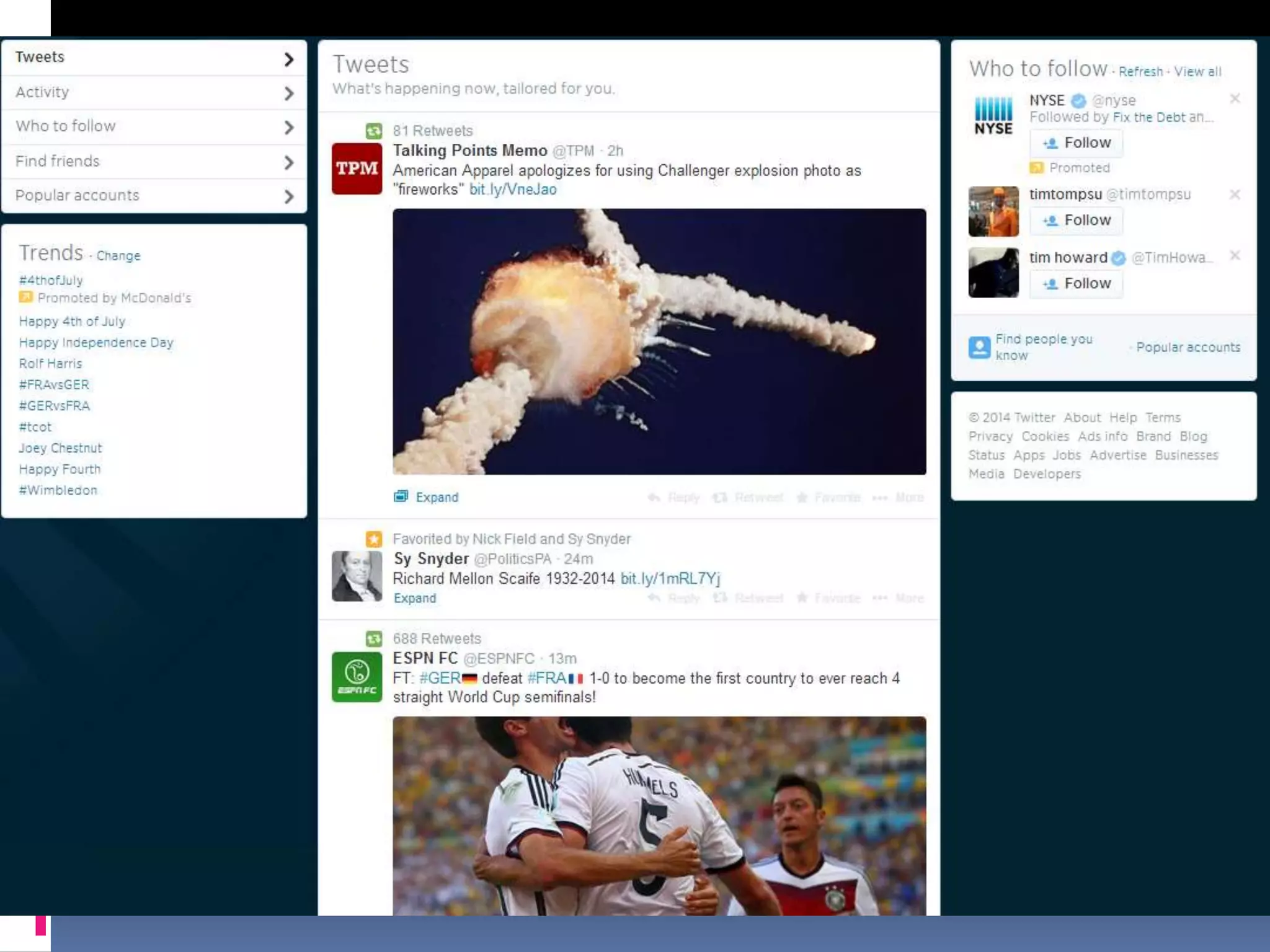This screenshot has height=952, width=1270.
Task: Open the Developers footer link
Action: (1047, 474)
